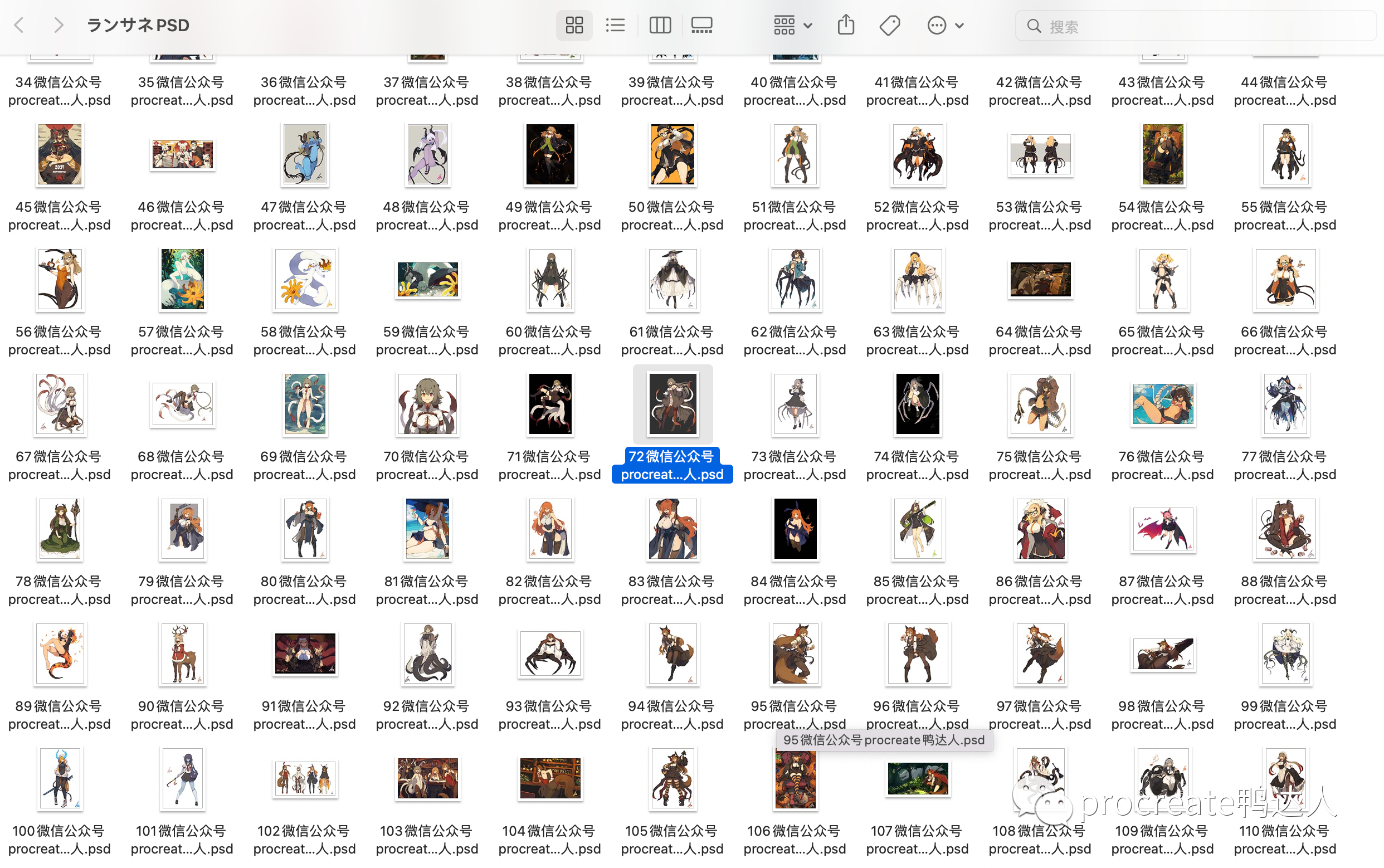Choose the 50 微信公众号 orange artwork thumbnail
The width and height of the screenshot is (1384, 868).
tap(672, 154)
